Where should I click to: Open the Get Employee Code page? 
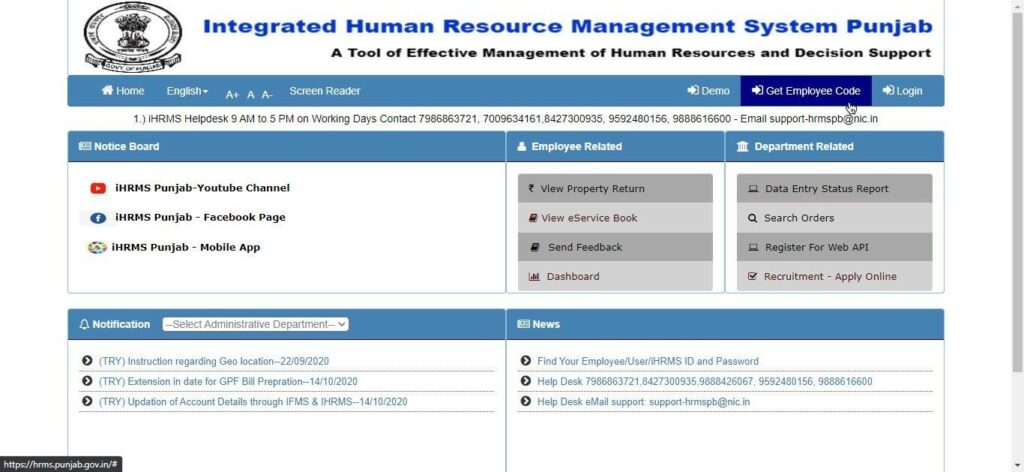click(x=806, y=91)
